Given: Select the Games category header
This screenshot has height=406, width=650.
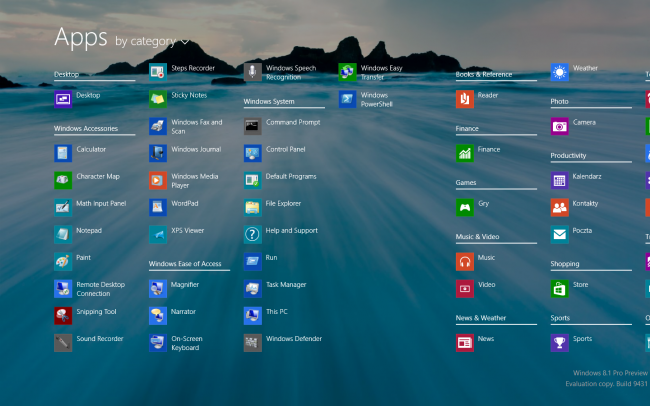Looking at the screenshot, I should [x=466, y=182].
